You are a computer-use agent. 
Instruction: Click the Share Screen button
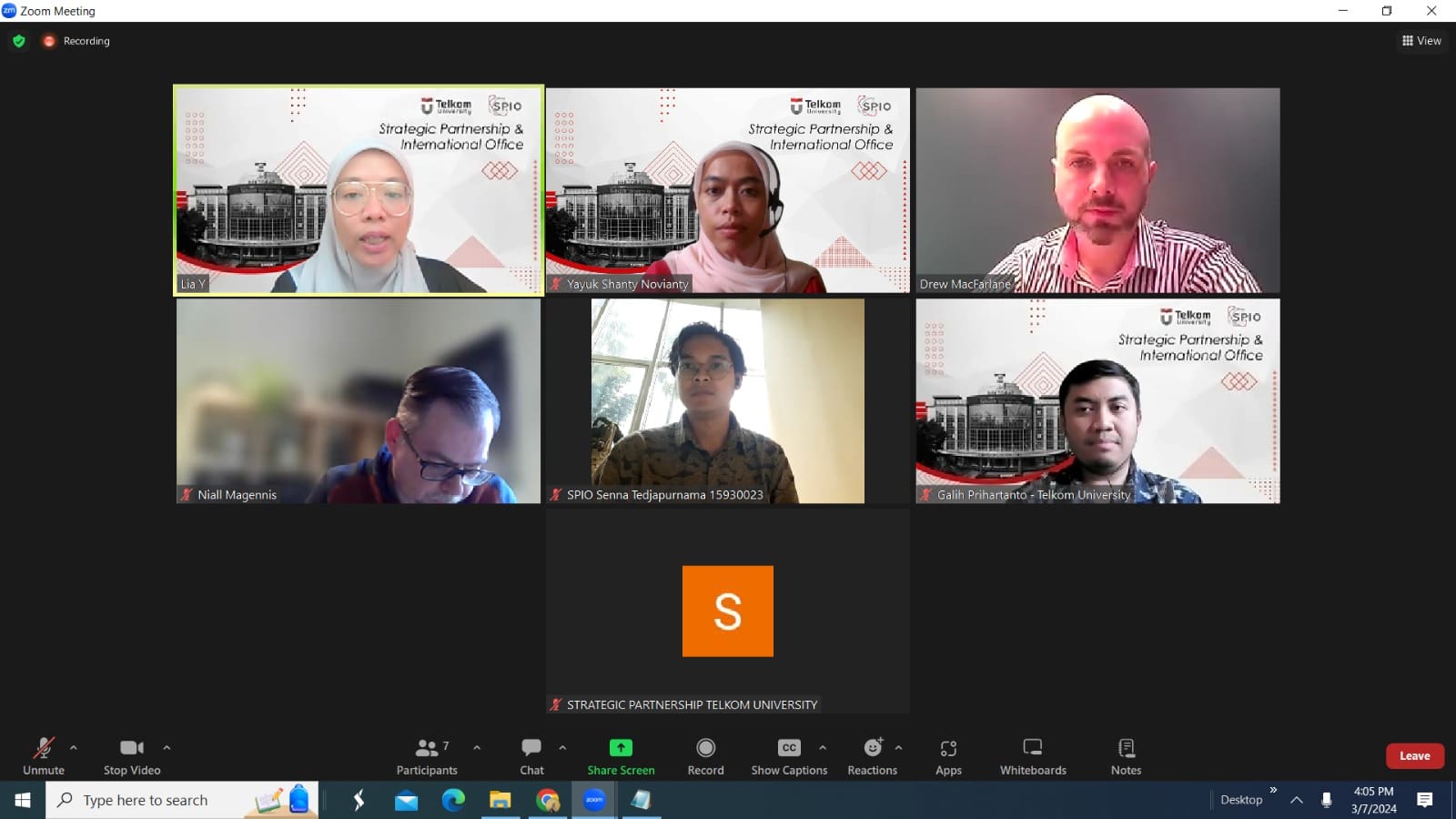(621, 756)
